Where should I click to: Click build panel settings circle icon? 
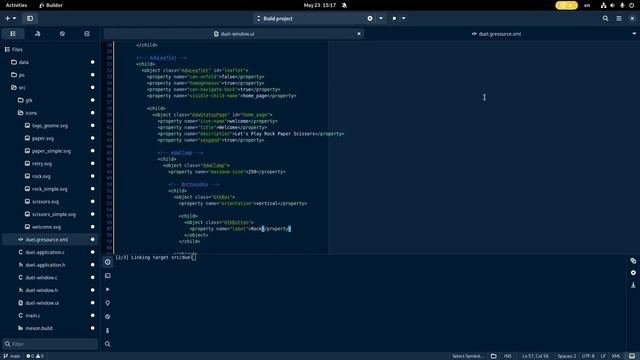[633, 273]
